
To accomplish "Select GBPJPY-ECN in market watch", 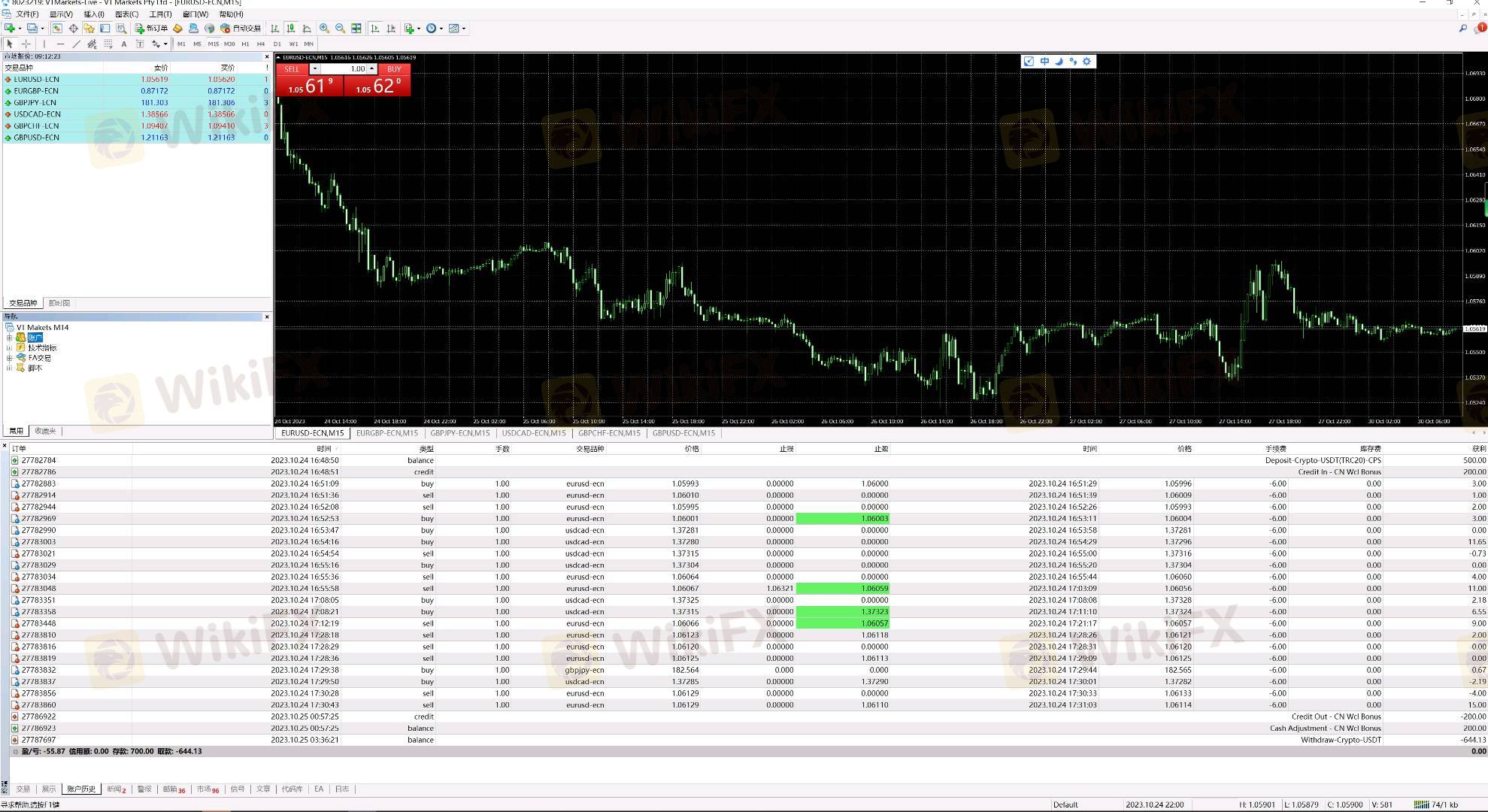I will click(136, 102).
